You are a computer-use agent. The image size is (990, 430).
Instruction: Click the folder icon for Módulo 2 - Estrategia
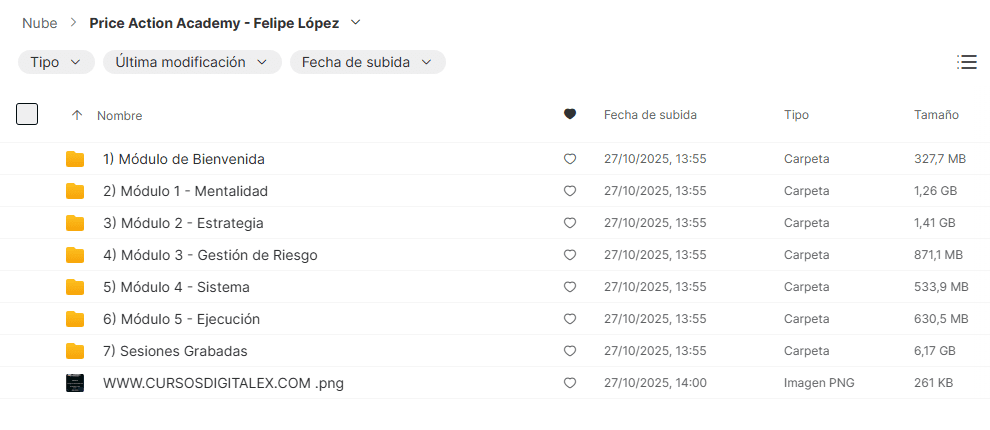coord(75,223)
